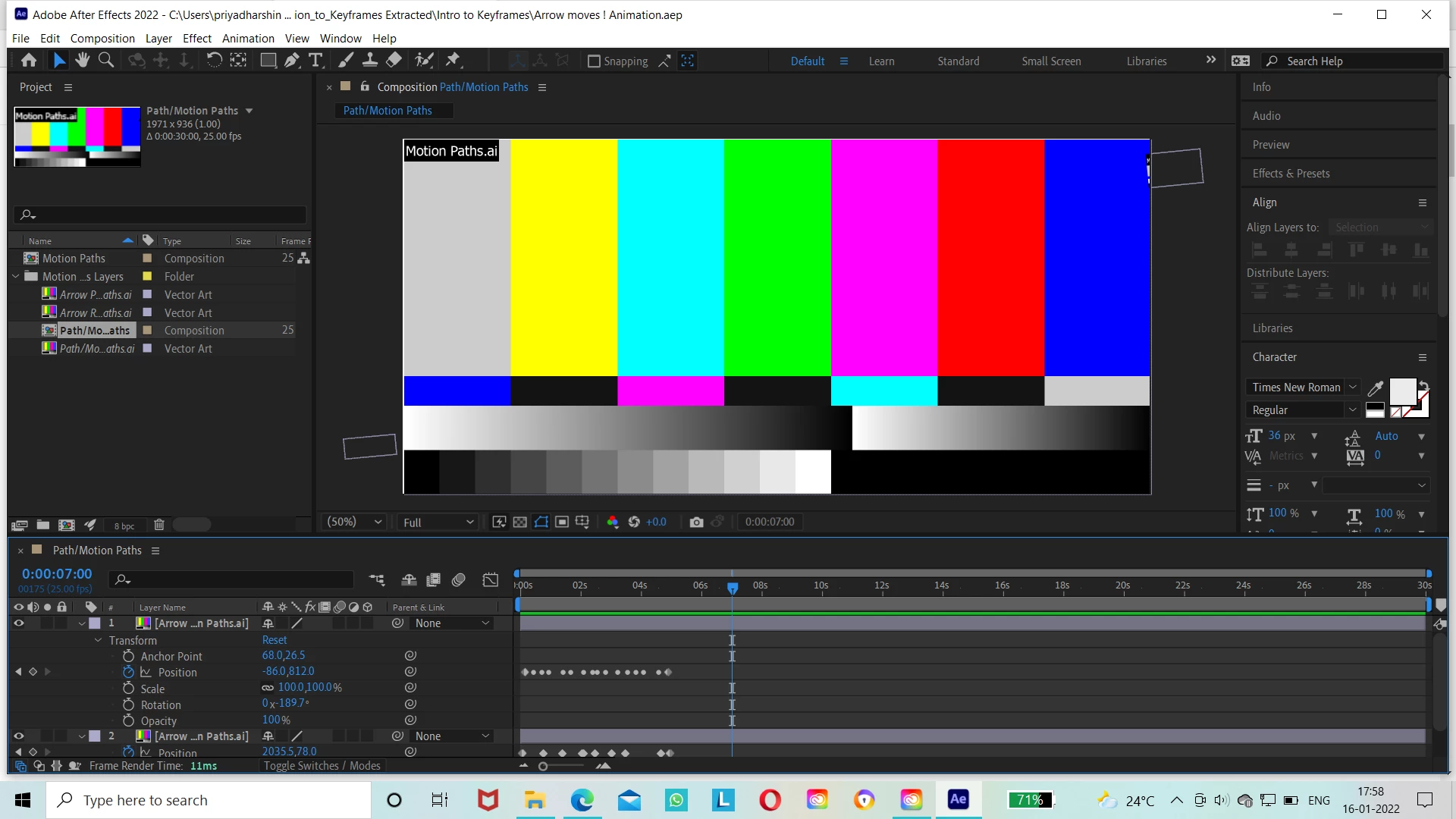Choose the Horizontal Type tool
The image size is (1456, 819).
point(316,61)
